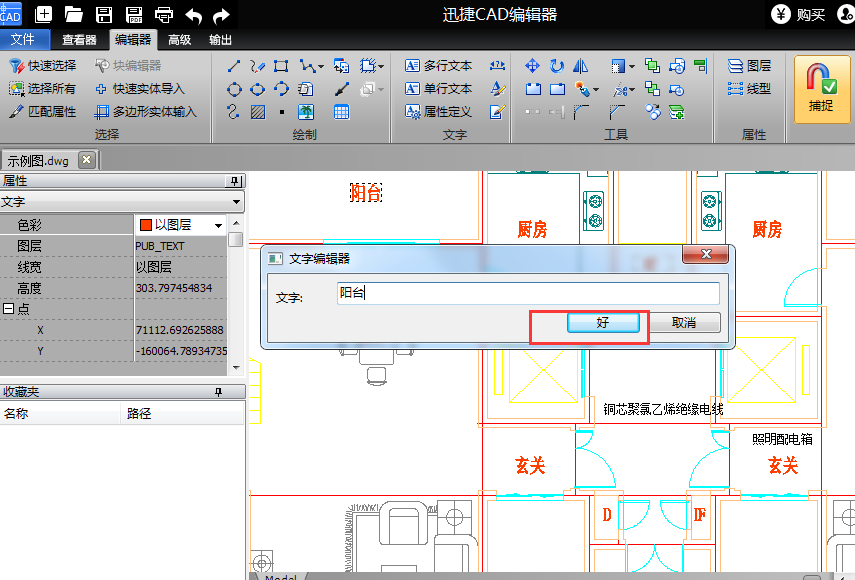The image size is (855, 580).
Task: Click the new file icon in title bar
Action: (43, 14)
